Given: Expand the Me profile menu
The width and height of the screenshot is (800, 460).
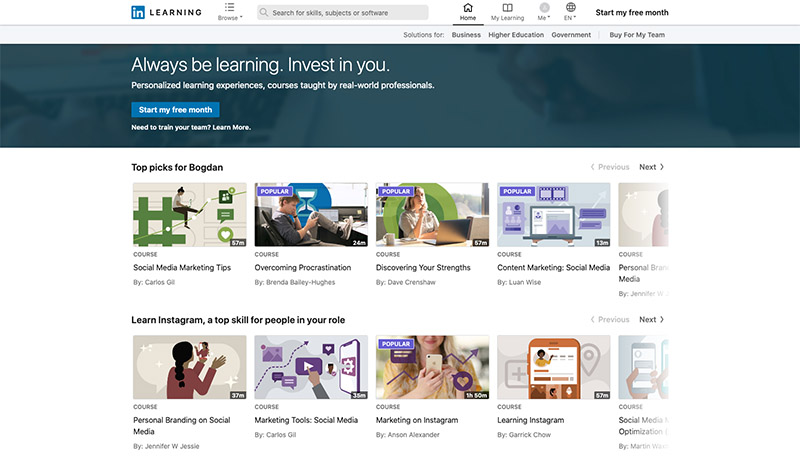Looking at the screenshot, I should point(544,12).
